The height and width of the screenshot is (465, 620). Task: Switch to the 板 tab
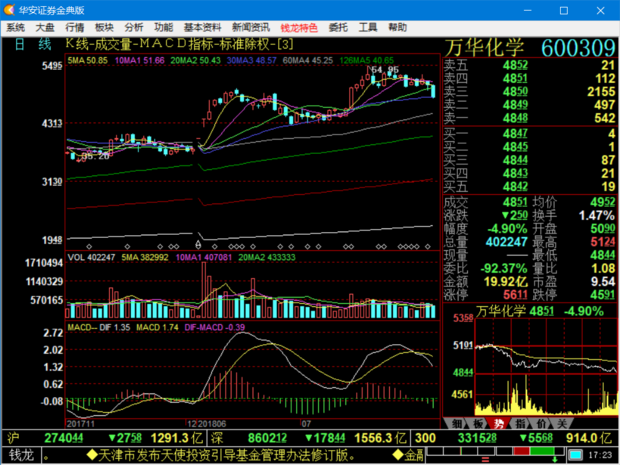(x=478, y=423)
